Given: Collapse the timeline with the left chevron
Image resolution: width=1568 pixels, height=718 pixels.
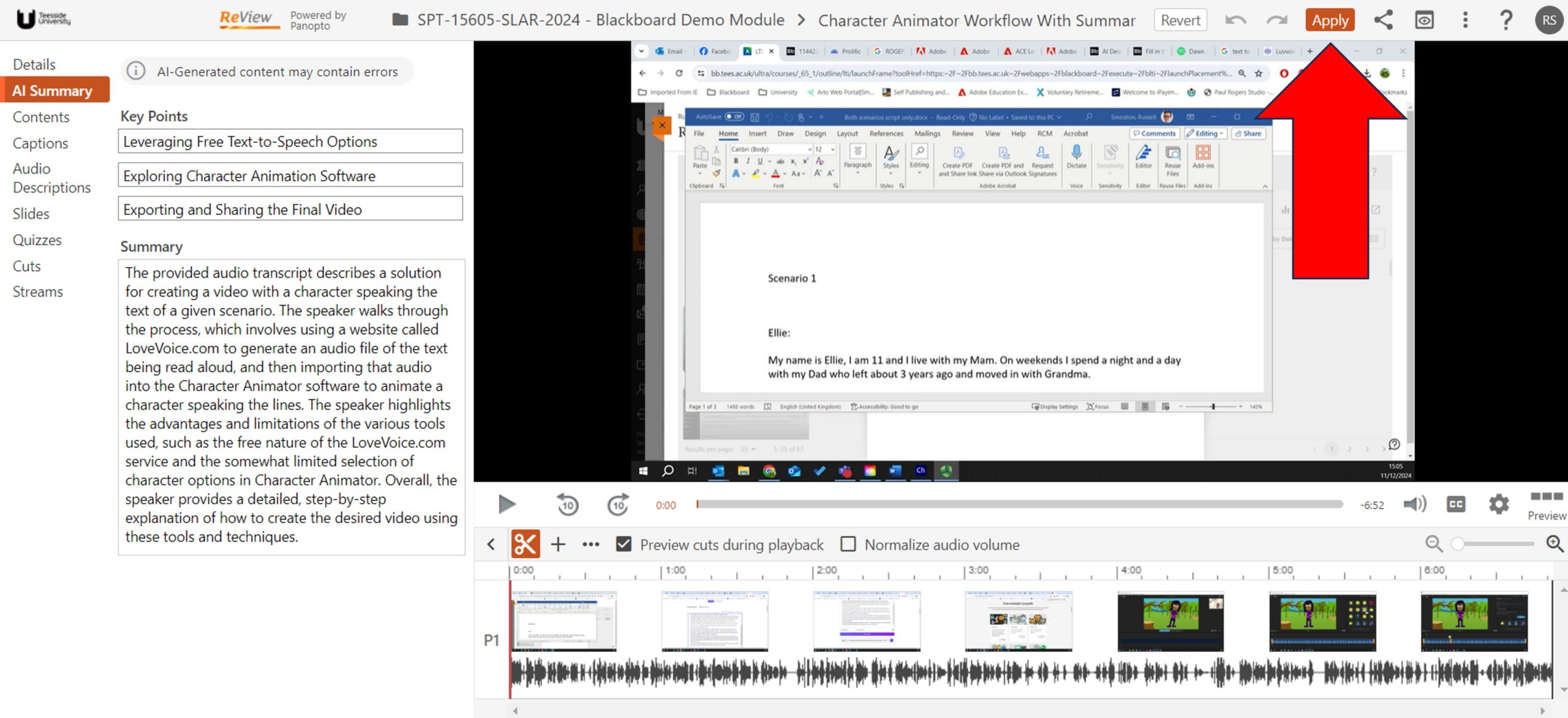Looking at the screenshot, I should coord(491,544).
